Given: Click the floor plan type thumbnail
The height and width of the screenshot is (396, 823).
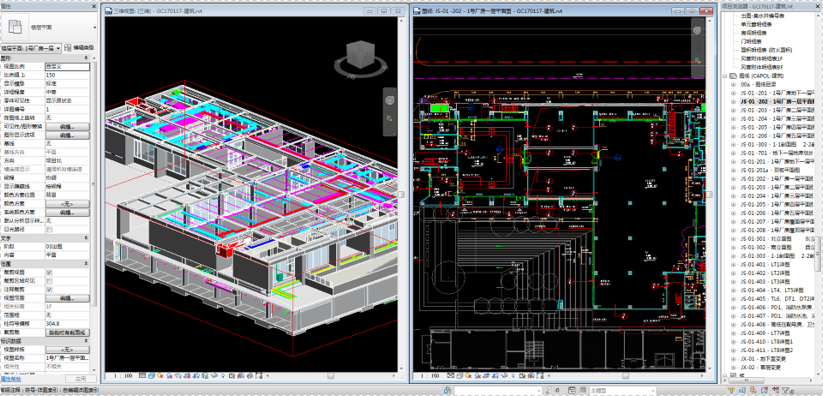Looking at the screenshot, I should 16,27.
